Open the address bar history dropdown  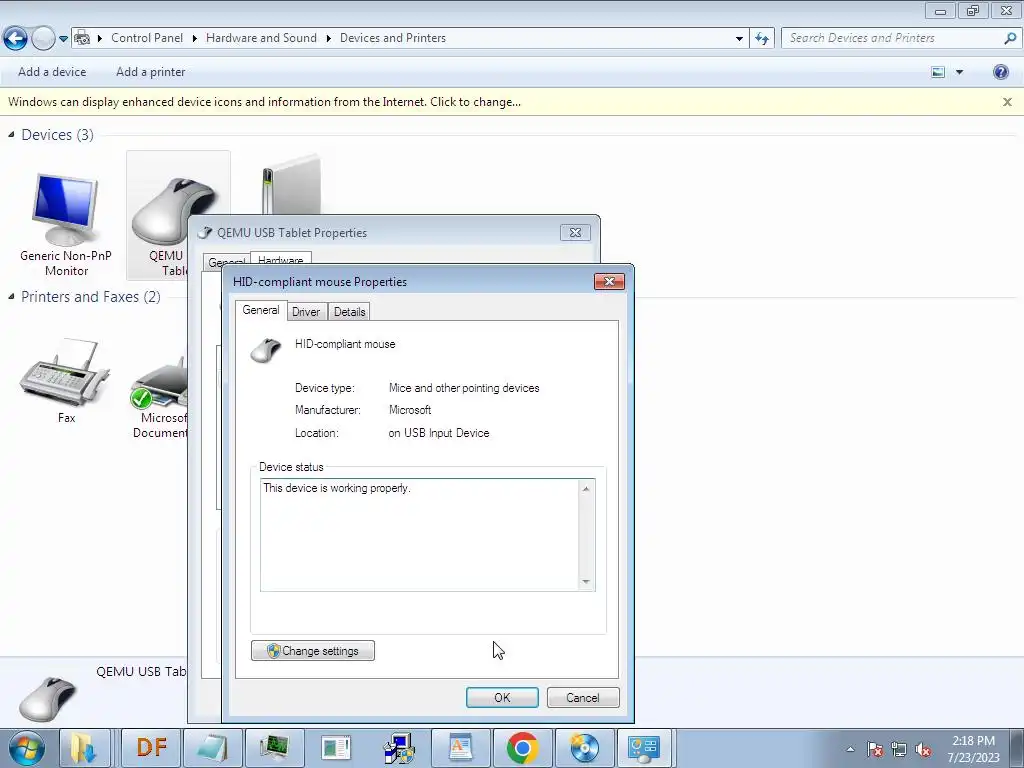tap(739, 39)
